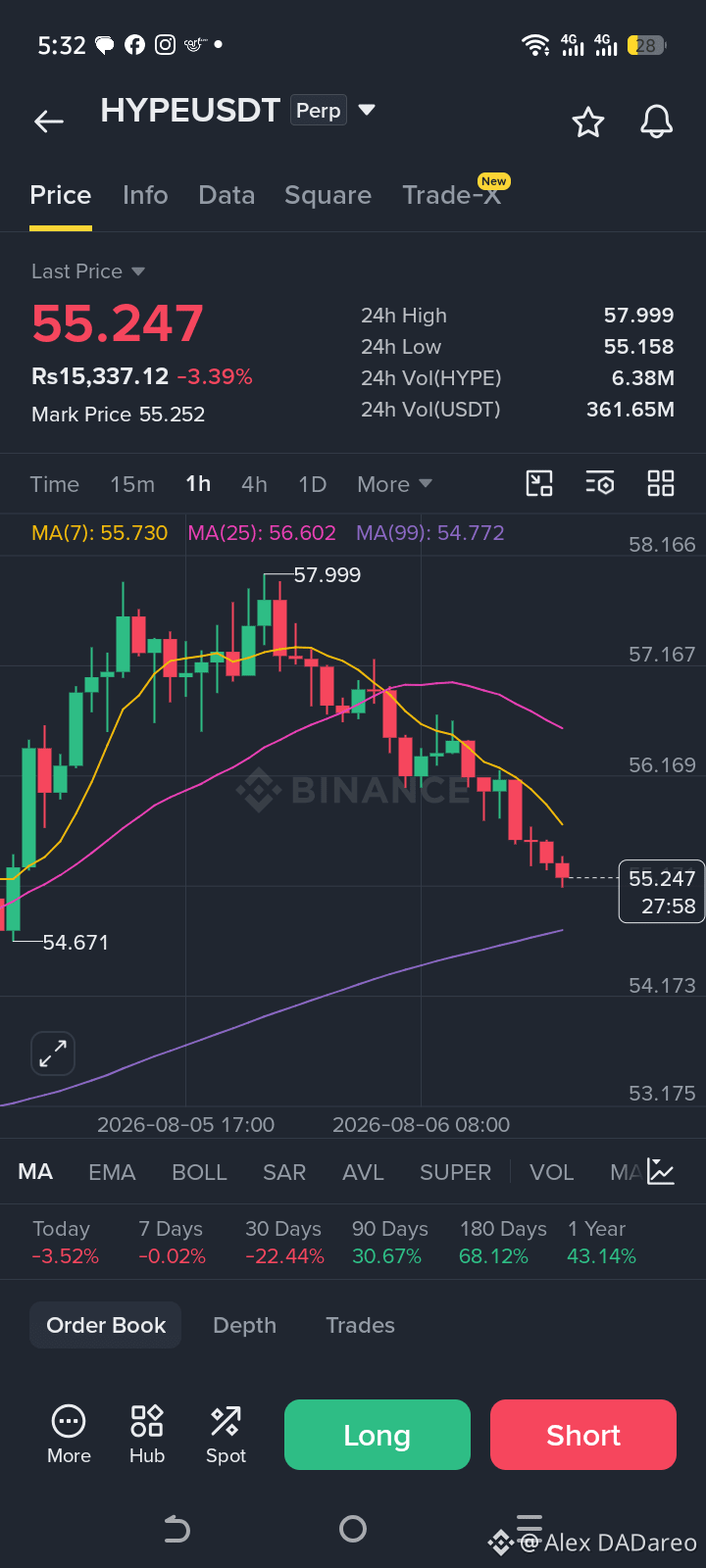Switch to the Trades tab
The image size is (706, 1568).
coord(360,1325)
